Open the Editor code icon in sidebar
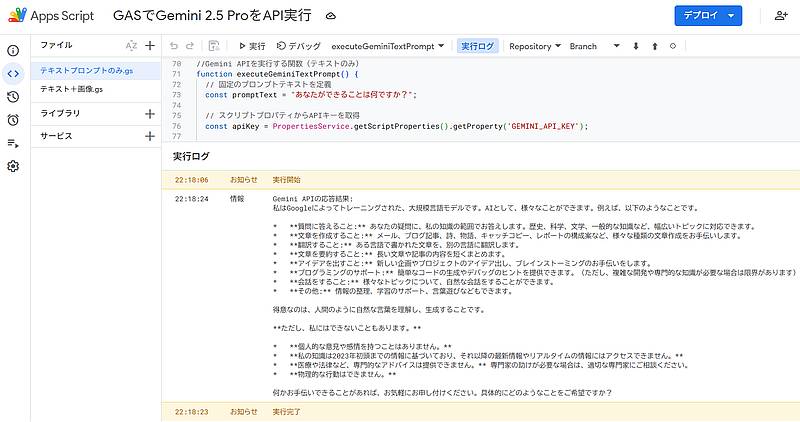Viewport: 800px width, 422px height. coord(13,74)
